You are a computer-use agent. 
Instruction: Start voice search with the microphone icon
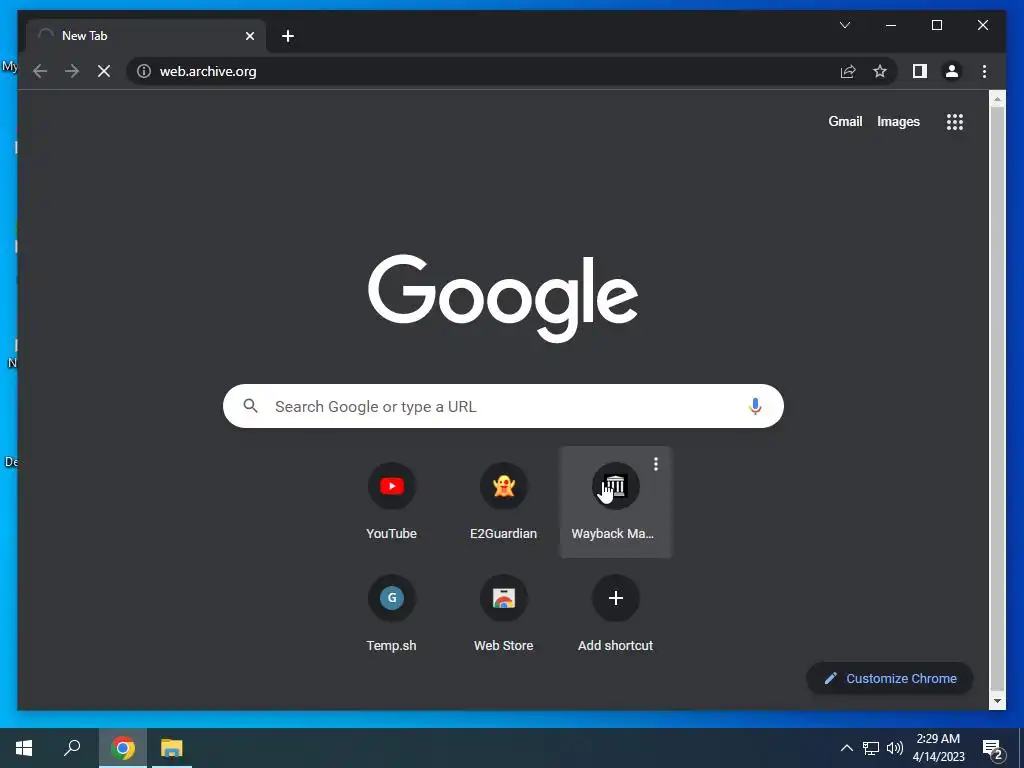755,406
